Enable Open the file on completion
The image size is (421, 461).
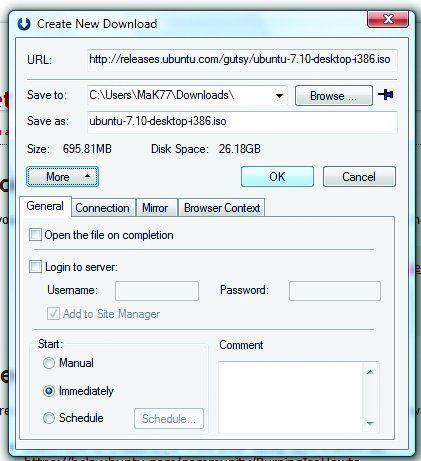click(35, 235)
